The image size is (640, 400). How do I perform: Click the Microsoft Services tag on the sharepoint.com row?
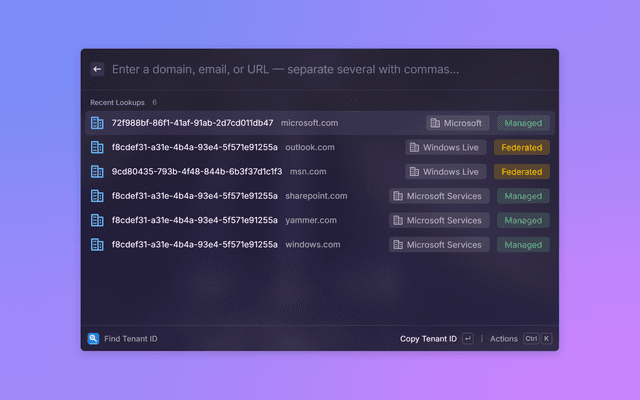[x=439, y=196]
